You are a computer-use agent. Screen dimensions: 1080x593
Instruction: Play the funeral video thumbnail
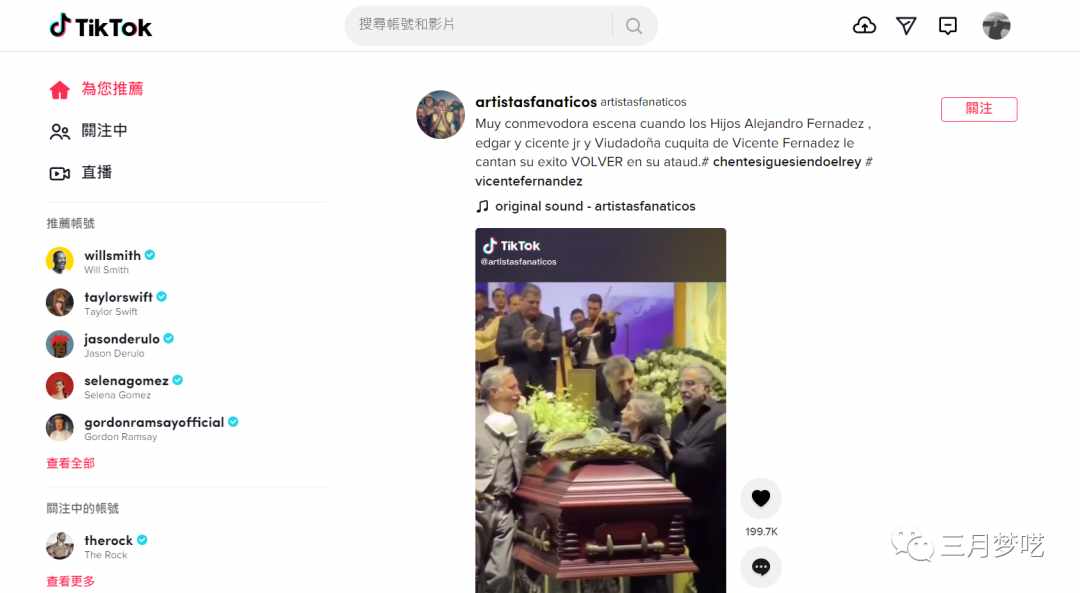[601, 410]
